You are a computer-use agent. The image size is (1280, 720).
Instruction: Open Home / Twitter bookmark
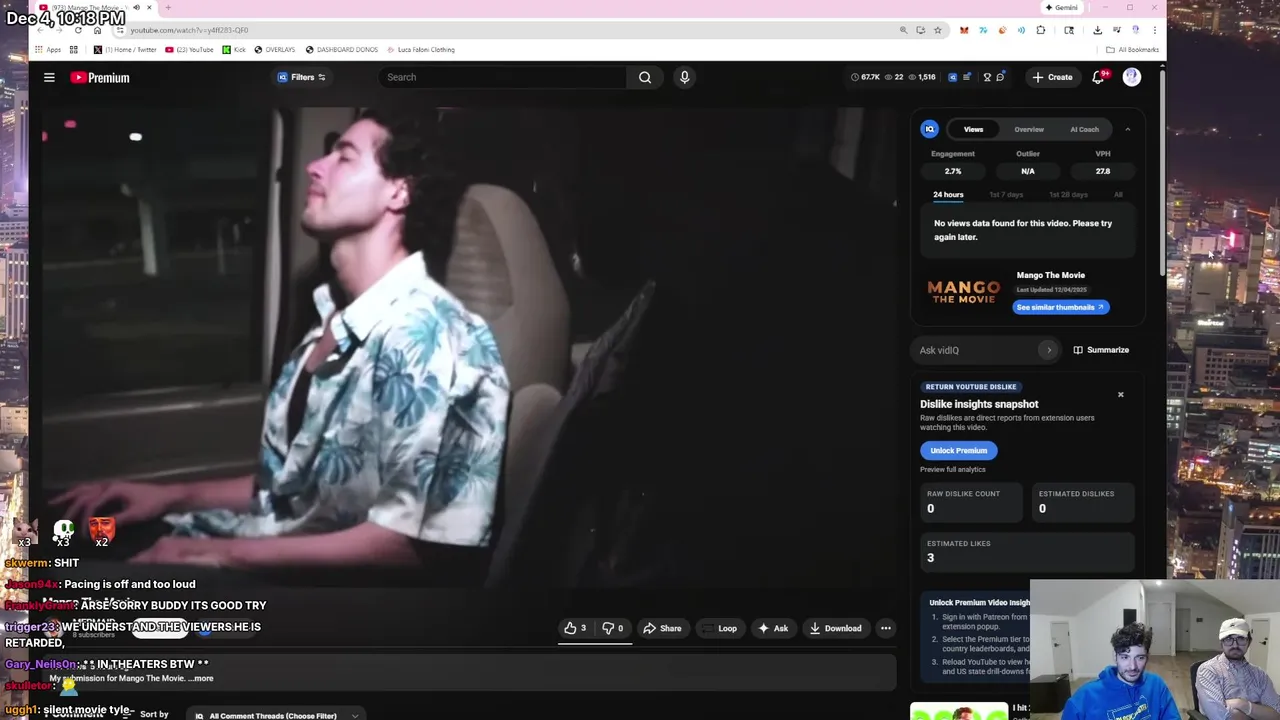point(125,49)
